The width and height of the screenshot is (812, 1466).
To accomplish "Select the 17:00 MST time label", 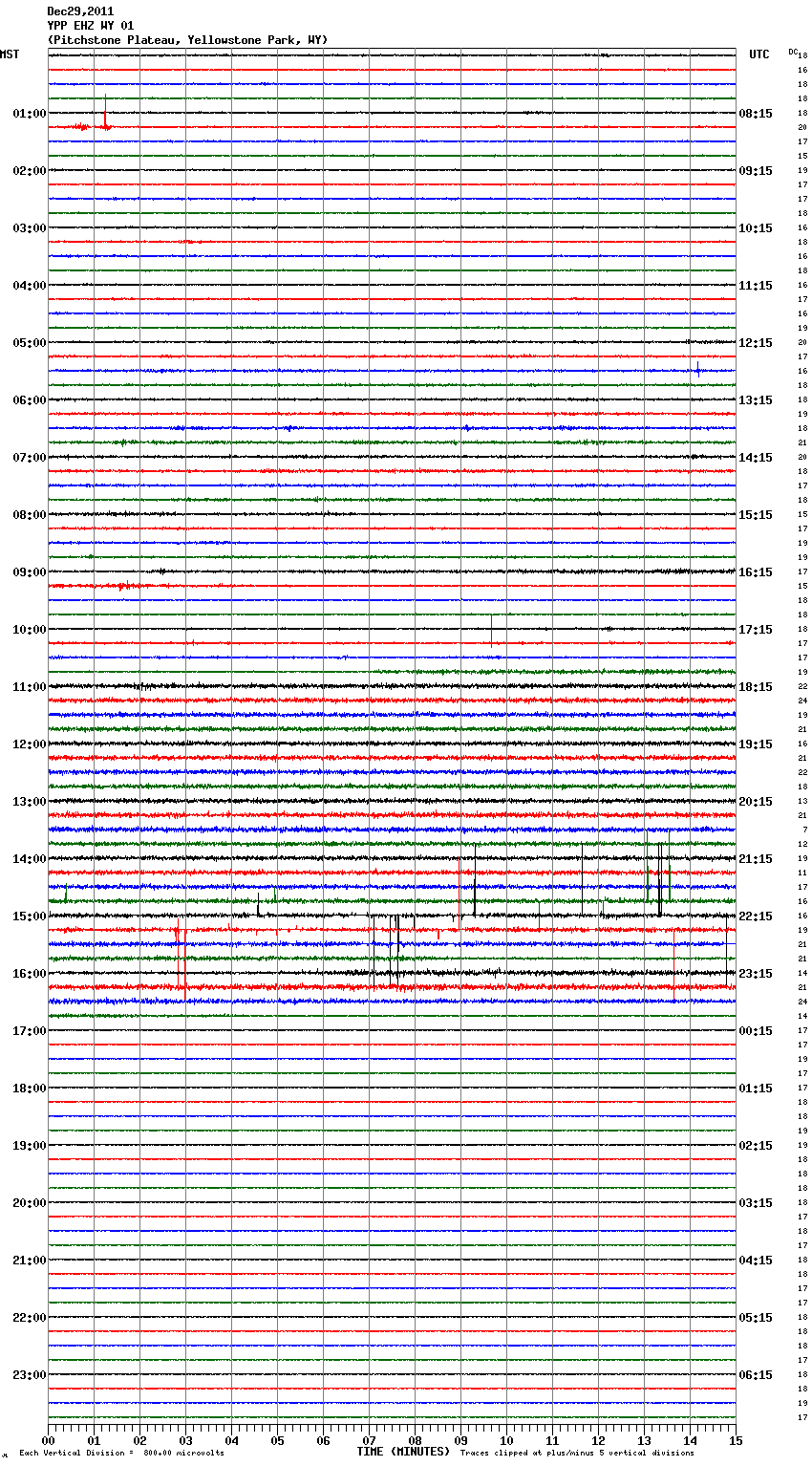I will click(x=30, y=1031).
